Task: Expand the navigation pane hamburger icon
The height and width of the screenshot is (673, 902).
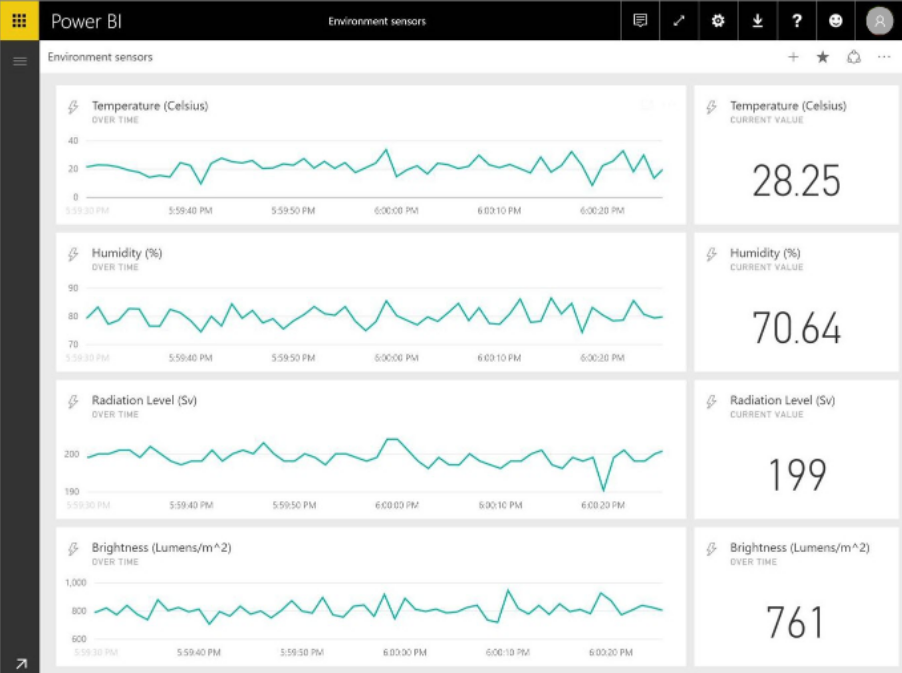Action: coord(20,61)
